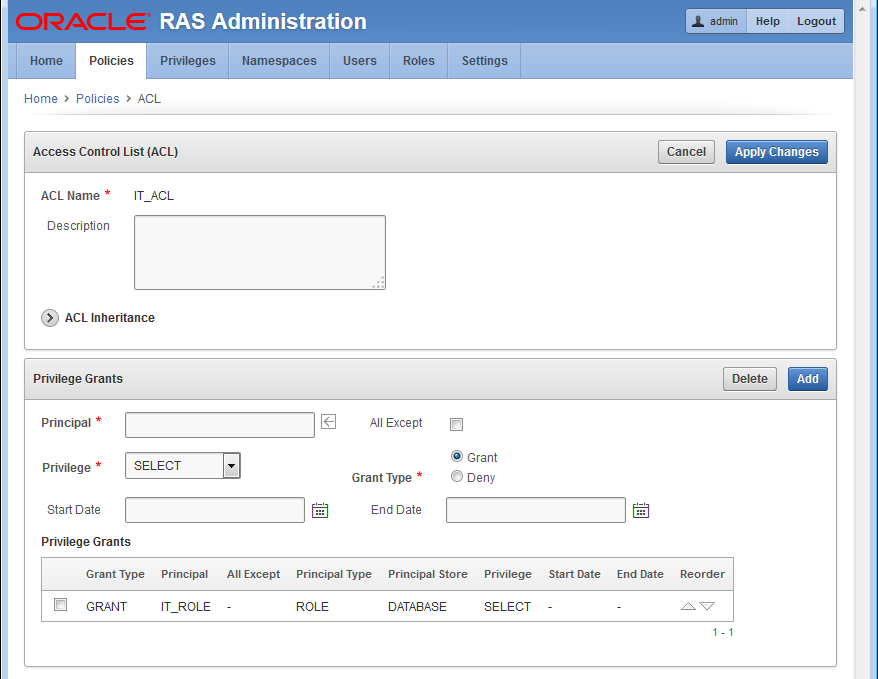
Task: Click the Policies breadcrumb link
Action: pos(97,99)
